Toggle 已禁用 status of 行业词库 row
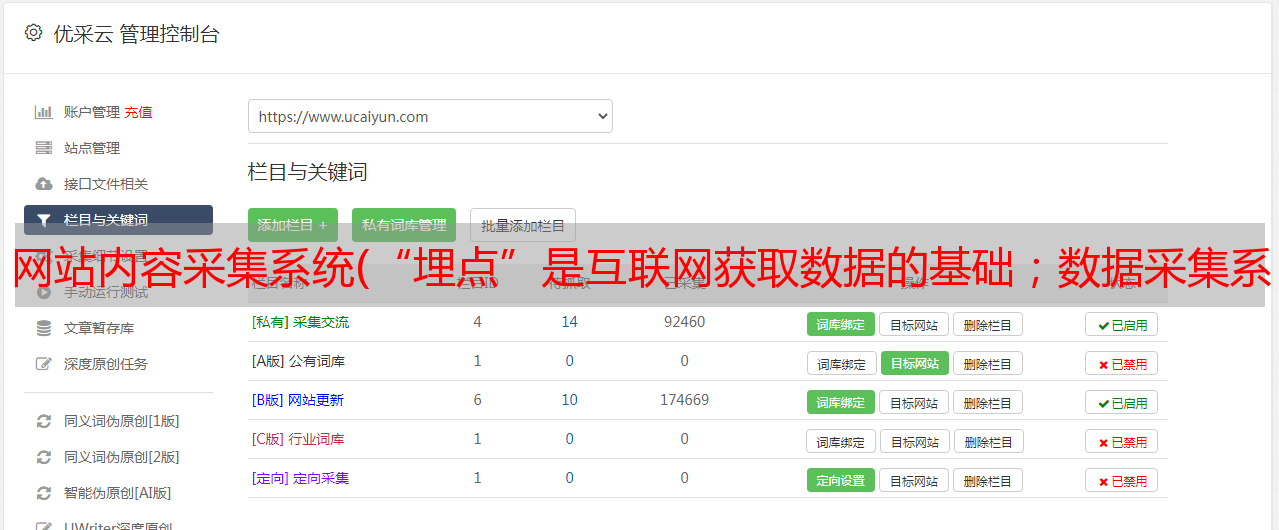This screenshot has height=530, width=1279. coord(1122,441)
